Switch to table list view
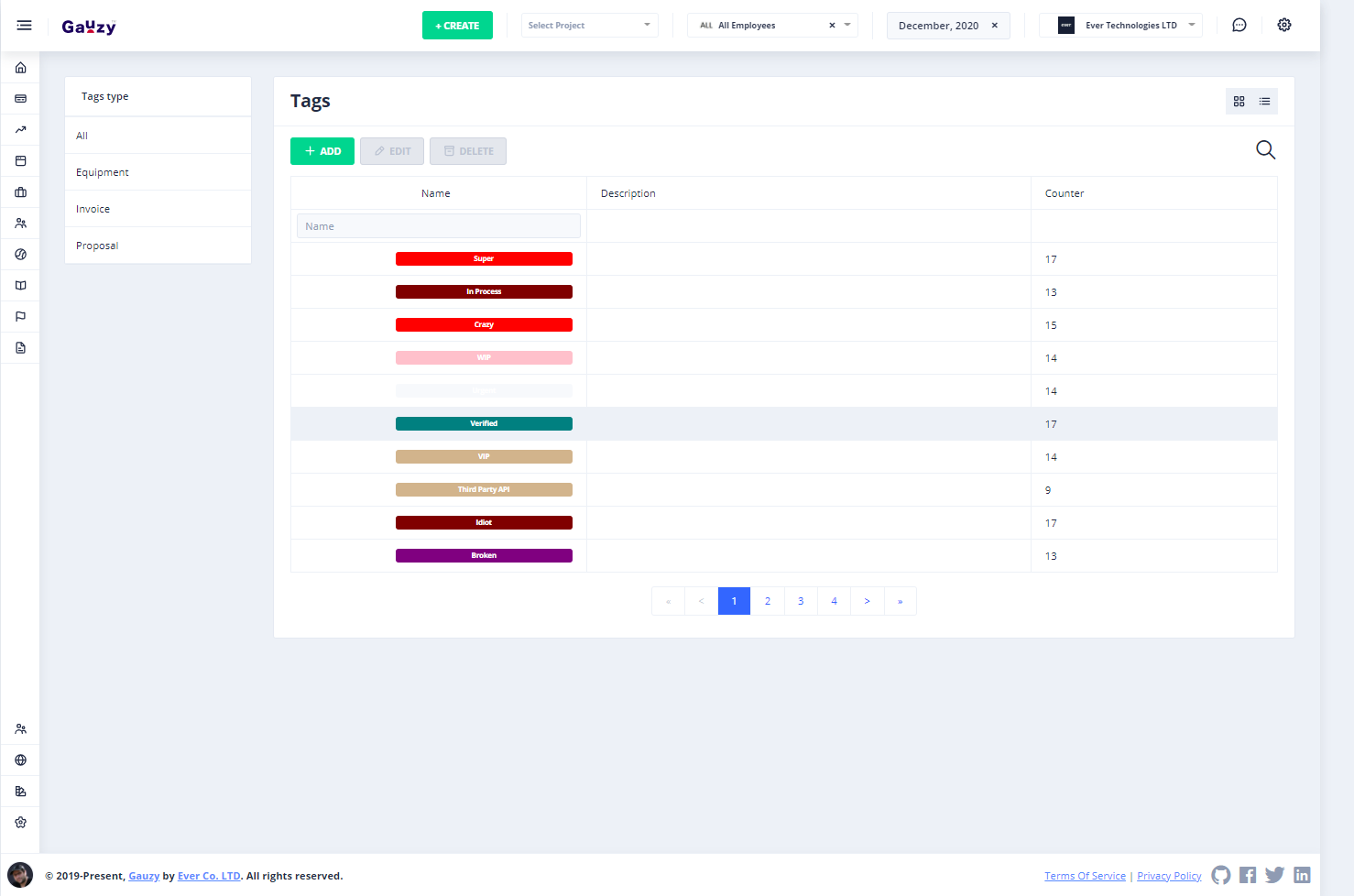Screen dimensions: 1354x896 click(x=1264, y=102)
